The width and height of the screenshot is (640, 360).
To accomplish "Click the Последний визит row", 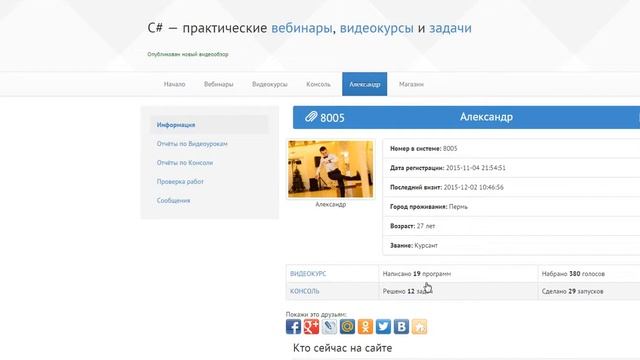I will tap(511, 187).
